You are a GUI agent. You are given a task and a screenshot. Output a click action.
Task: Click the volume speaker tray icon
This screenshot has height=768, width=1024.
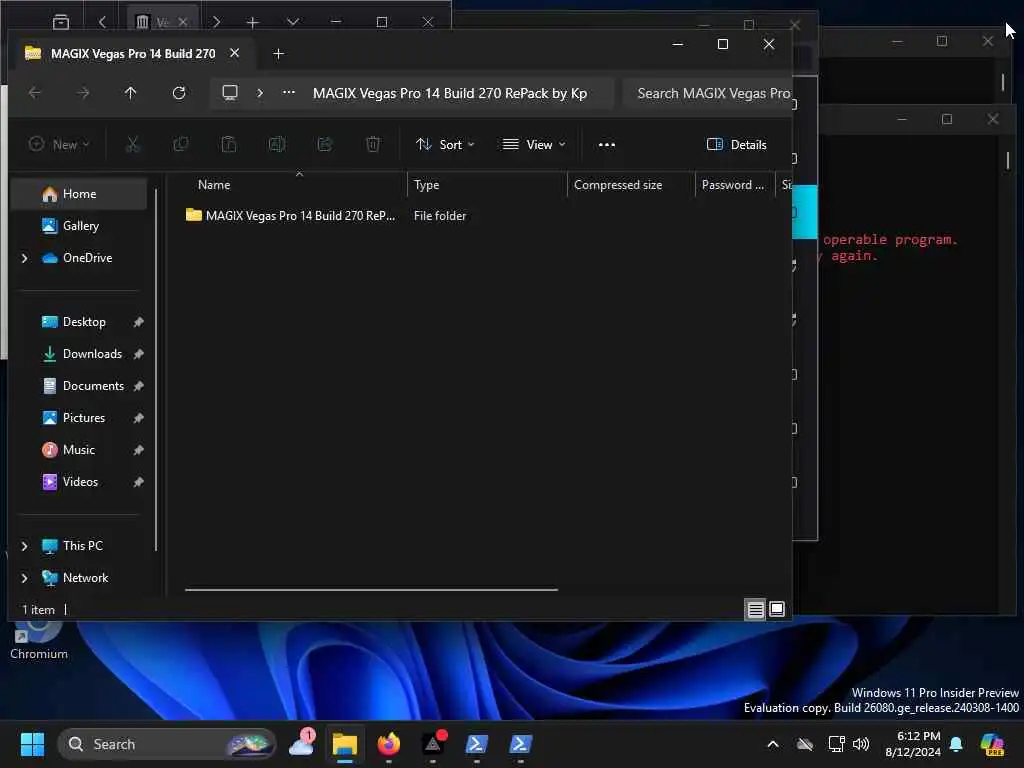pos(861,744)
